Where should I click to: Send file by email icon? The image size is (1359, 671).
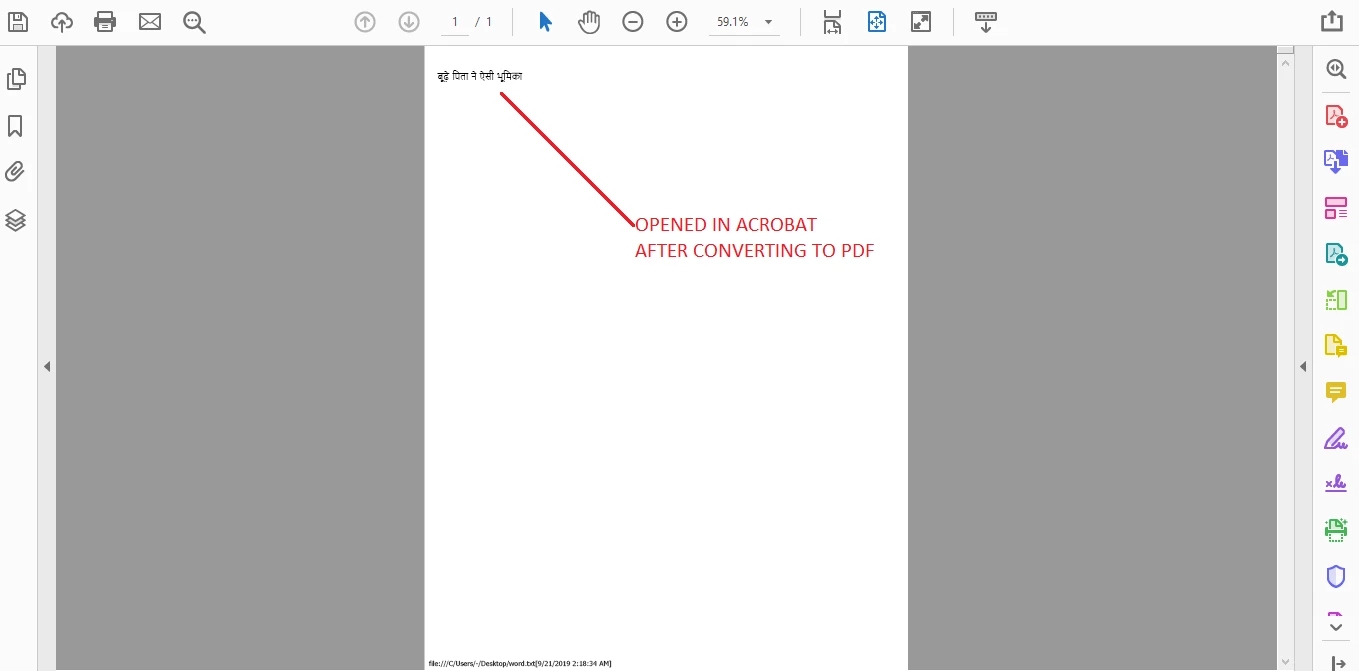click(150, 21)
